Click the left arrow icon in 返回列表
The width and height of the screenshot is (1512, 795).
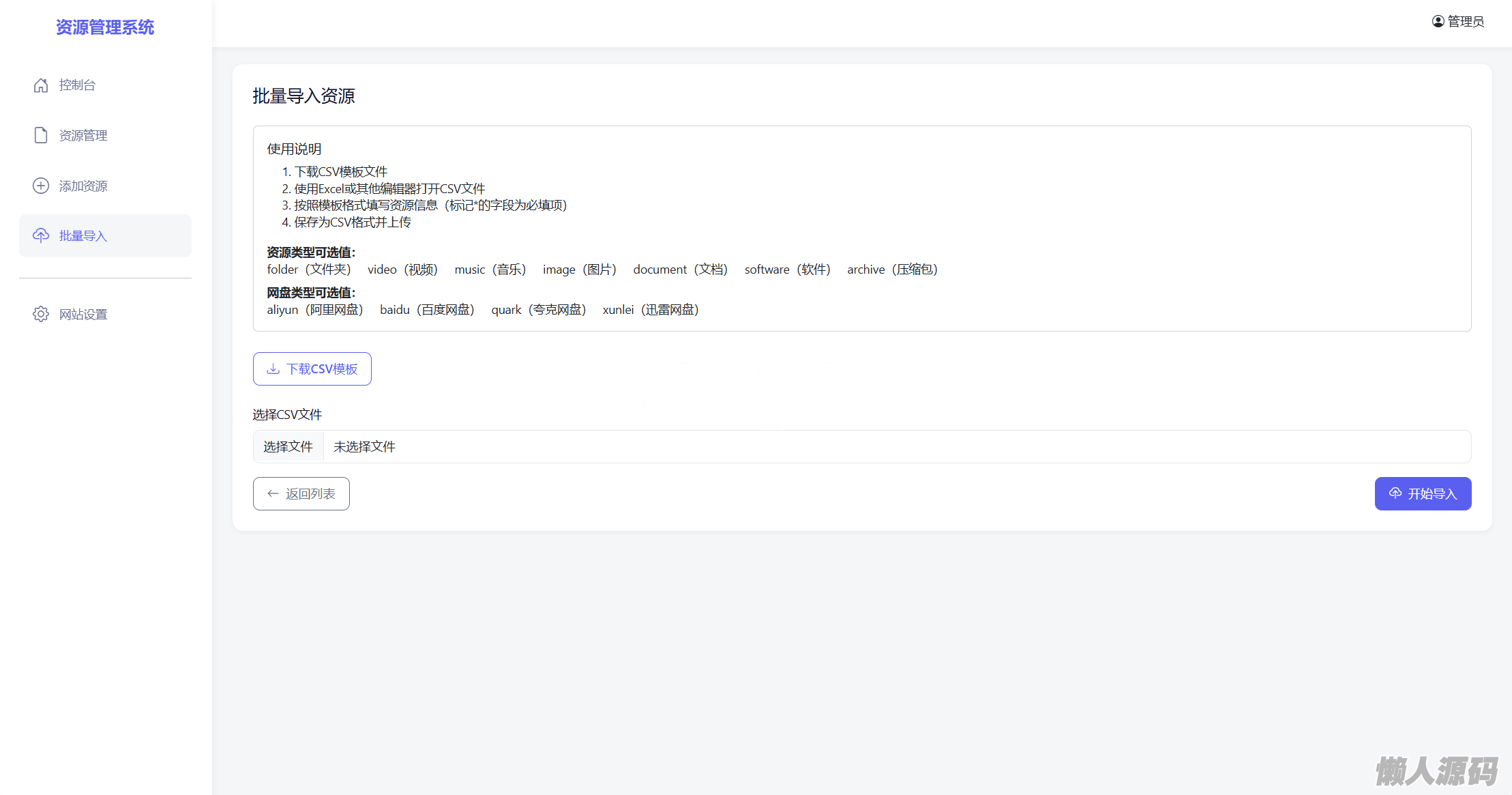click(273, 493)
